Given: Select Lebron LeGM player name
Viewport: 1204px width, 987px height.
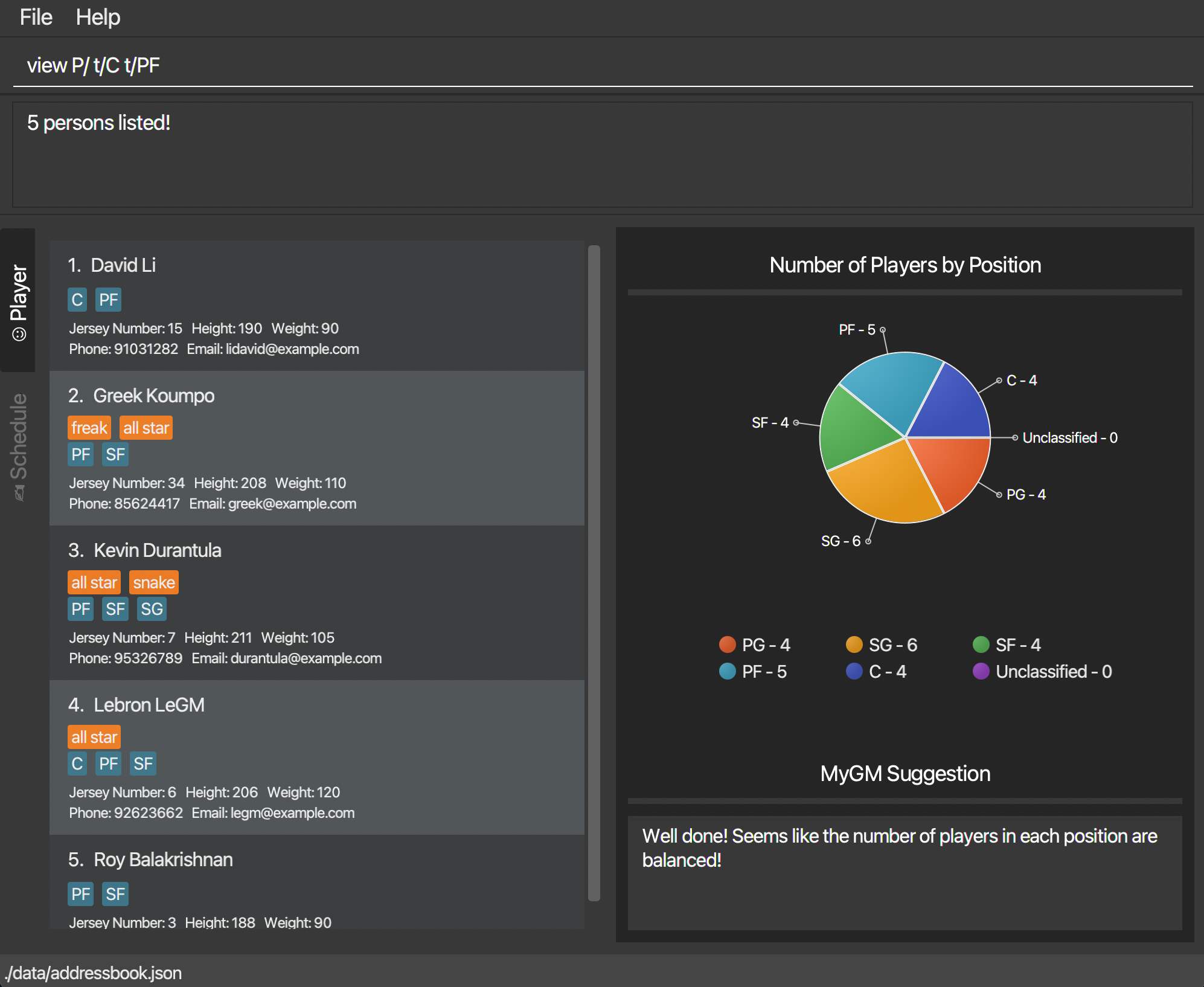Looking at the screenshot, I should 149,705.
